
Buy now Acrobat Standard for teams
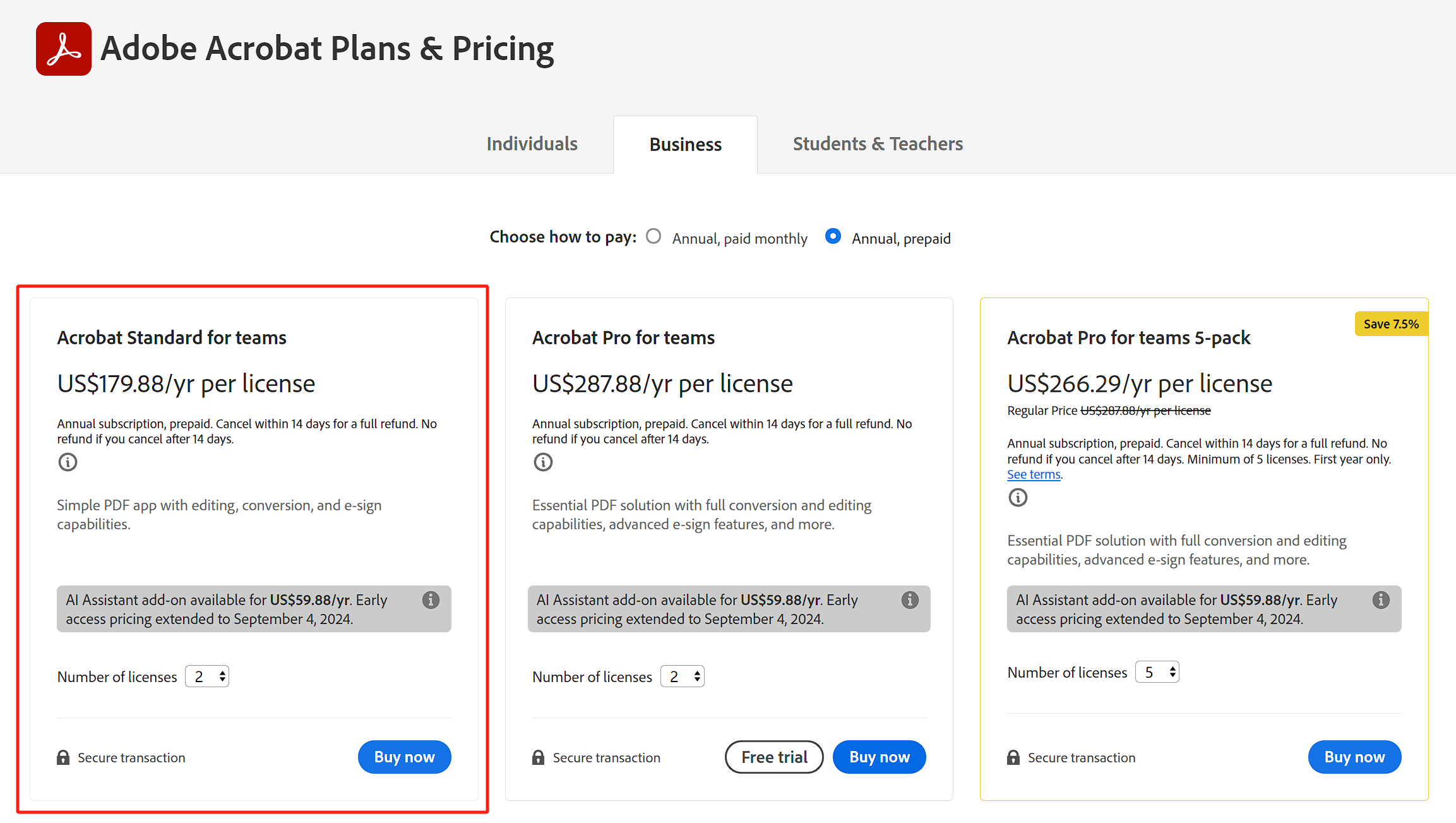point(404,757)
